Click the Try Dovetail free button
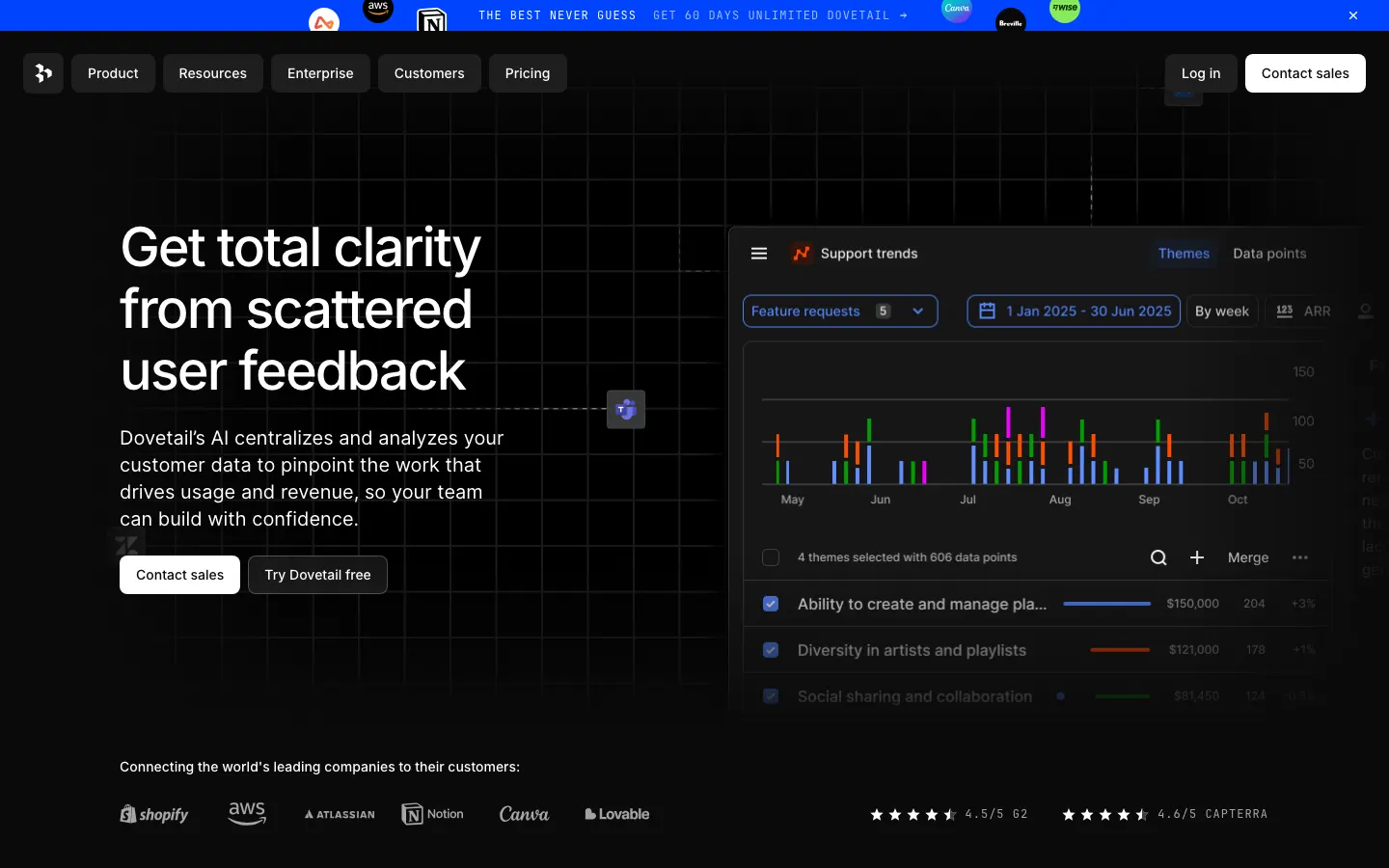The width and height of the screenshot is (1389, 868). pos(317,575)
